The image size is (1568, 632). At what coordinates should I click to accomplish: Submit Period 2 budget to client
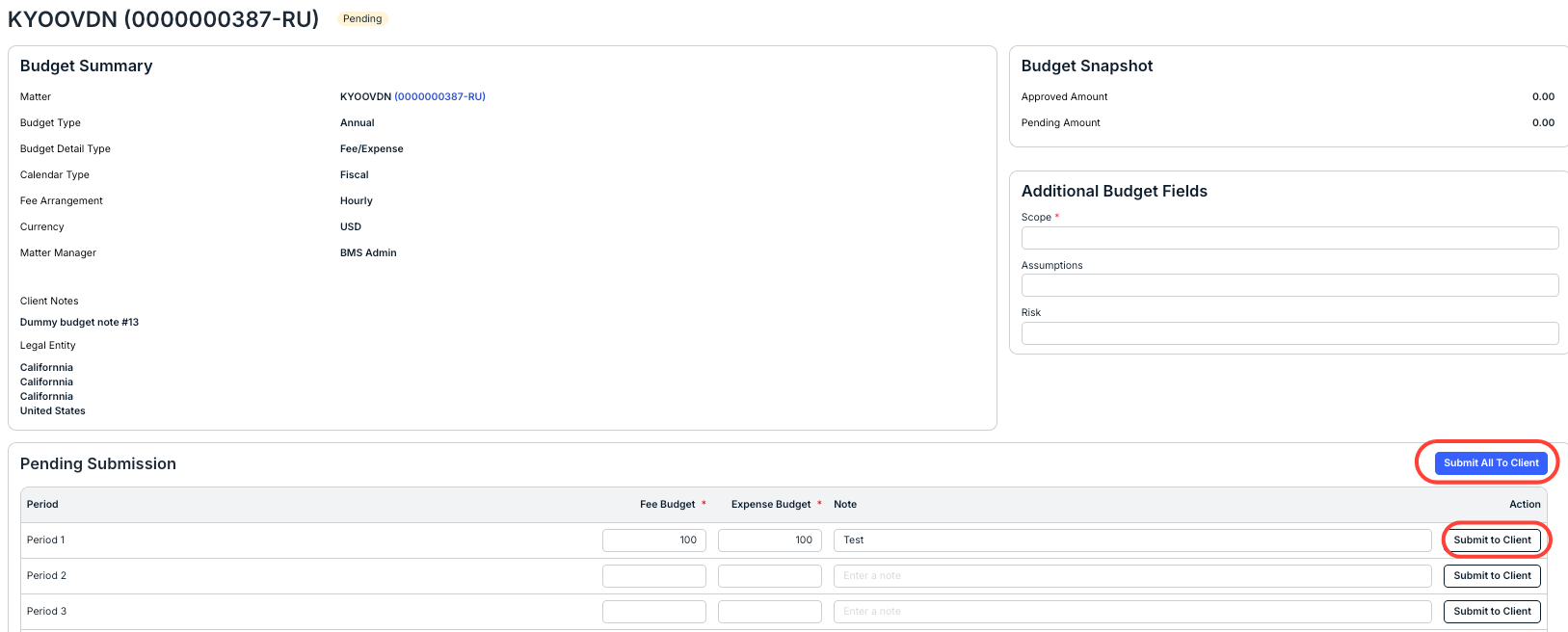[x=1492, y=576]
